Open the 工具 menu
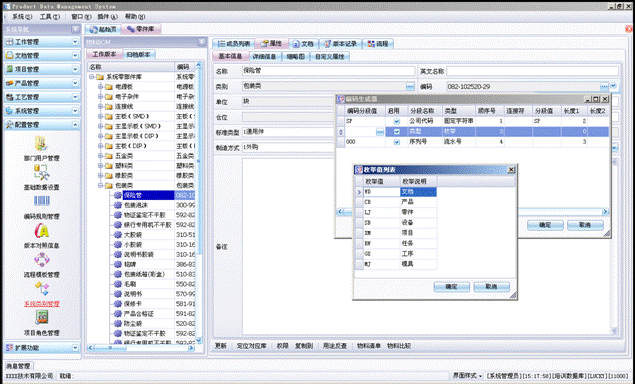The width and height of the screenshot is (635, 384). pyautogui.click(x=49, y=17)
